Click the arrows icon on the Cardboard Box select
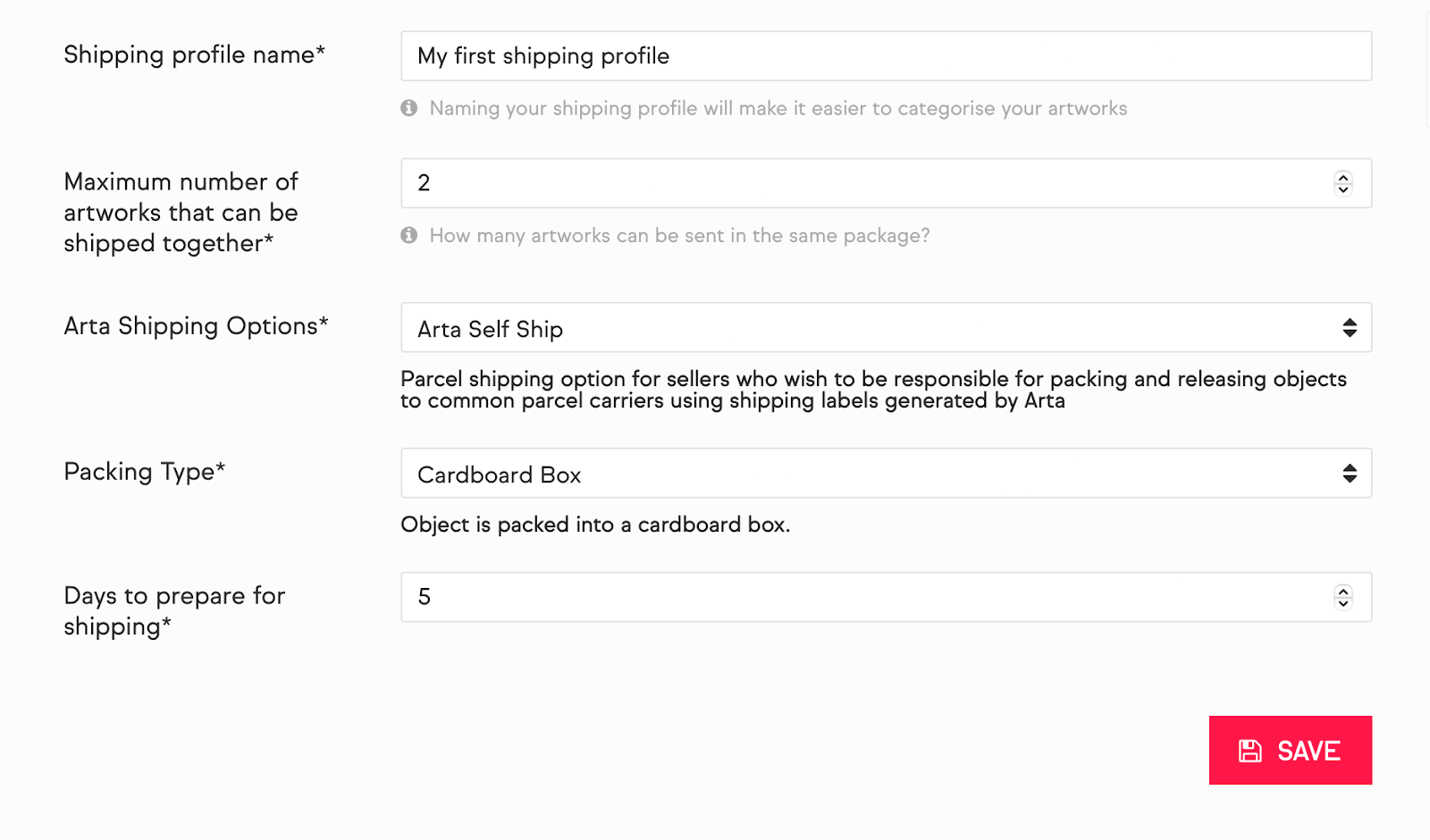Screen dimensions: 1430x840 pos(1350,474)
